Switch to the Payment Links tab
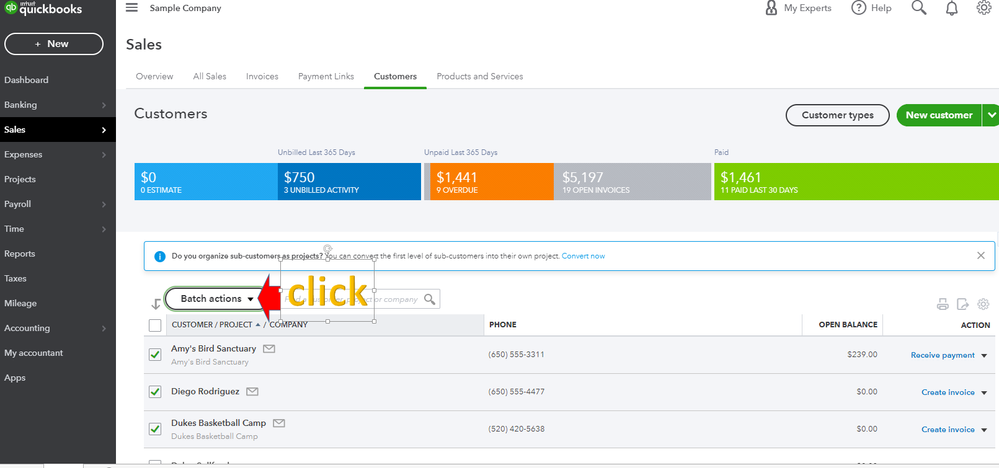 pos(326,76)
